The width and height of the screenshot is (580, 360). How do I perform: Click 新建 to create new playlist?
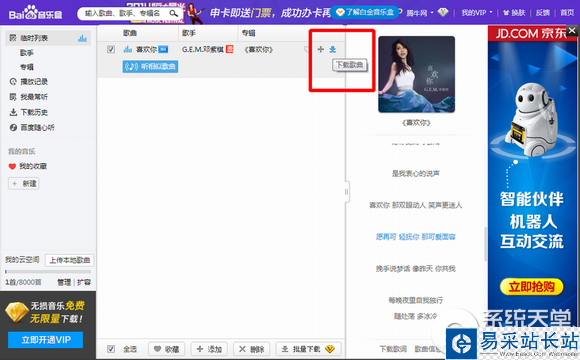coord(24,184)
